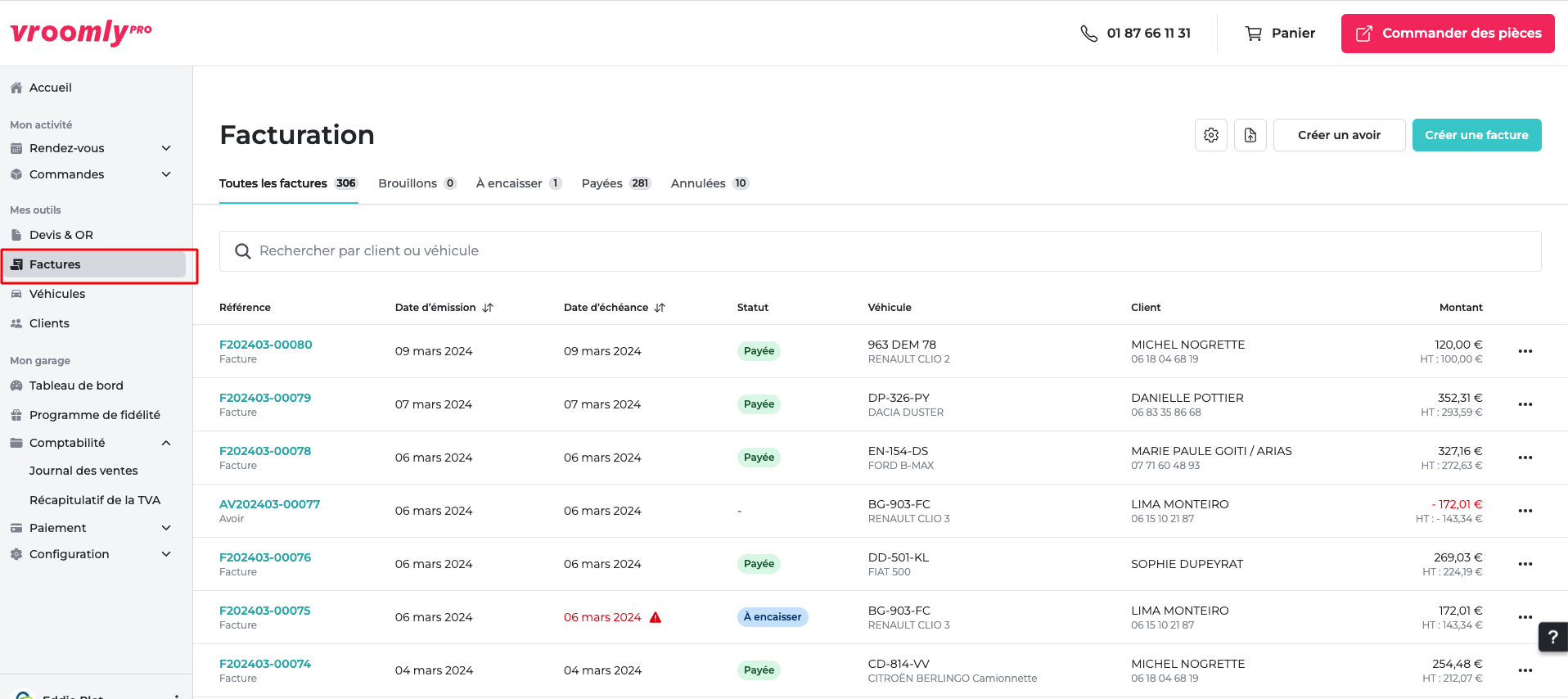
Task: Click vehicle plate 963 DEM 78
Action: [902, 345]
